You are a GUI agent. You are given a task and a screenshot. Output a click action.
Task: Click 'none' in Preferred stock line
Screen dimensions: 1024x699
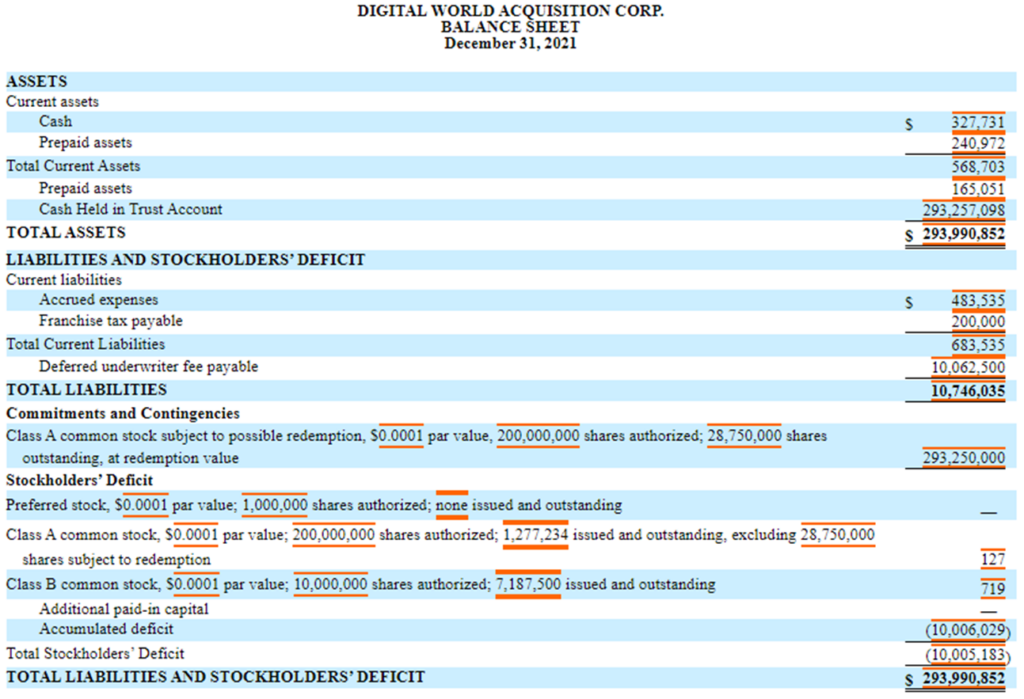coord(452,505)
